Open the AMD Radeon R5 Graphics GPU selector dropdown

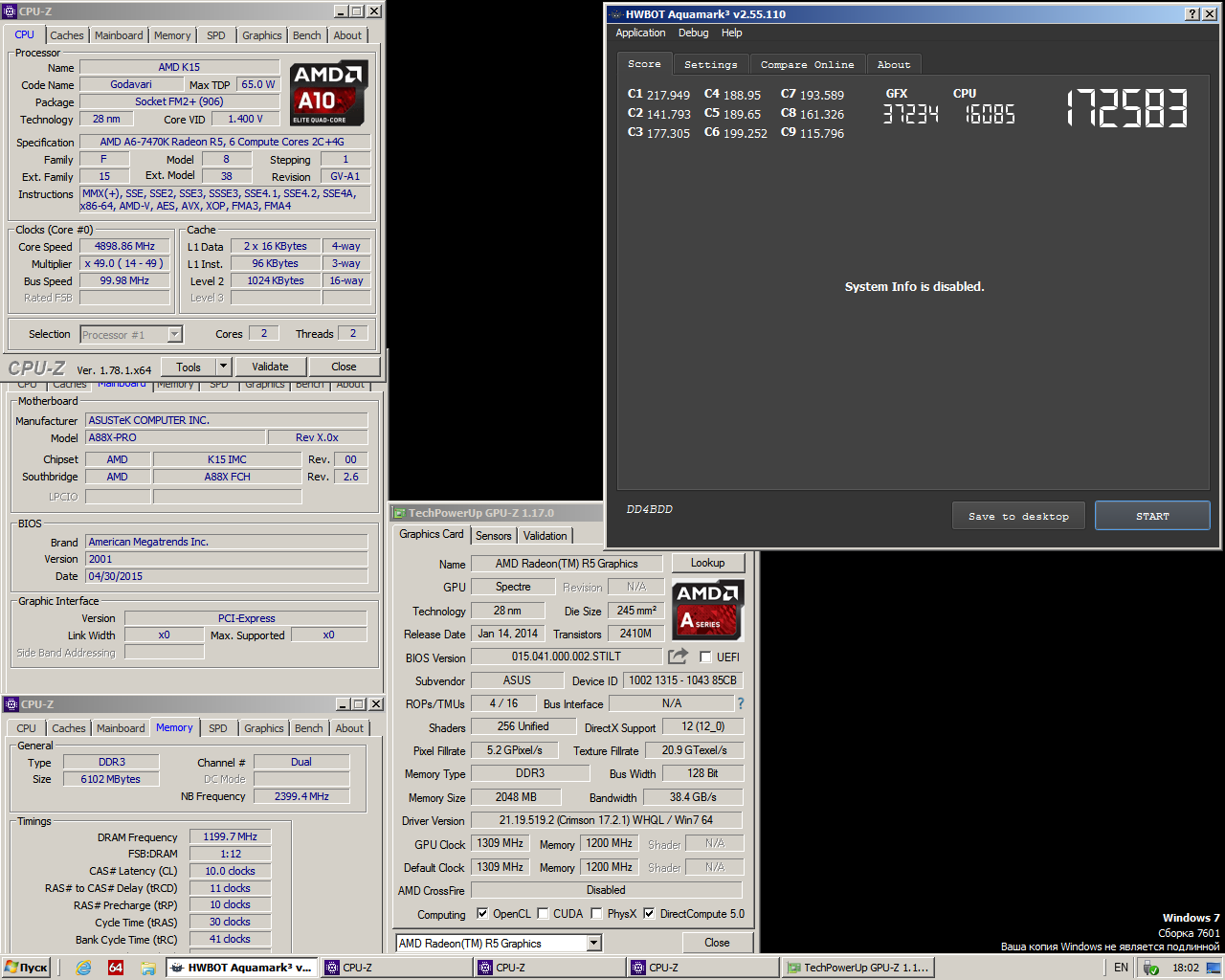594,944
